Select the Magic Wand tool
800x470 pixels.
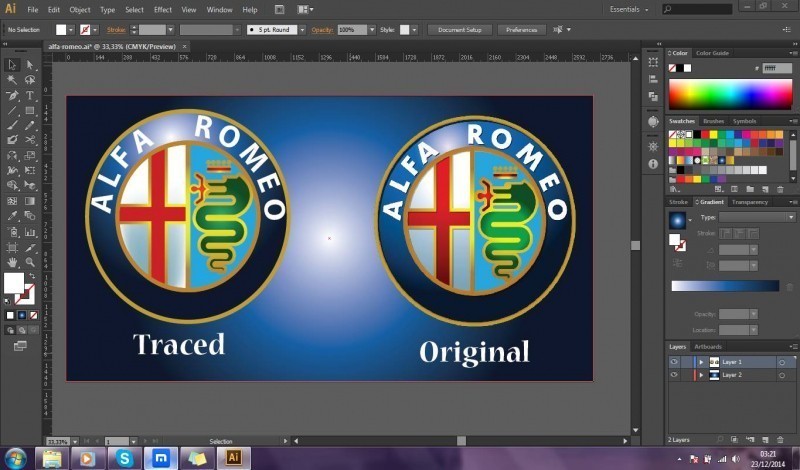pos(12,80)
